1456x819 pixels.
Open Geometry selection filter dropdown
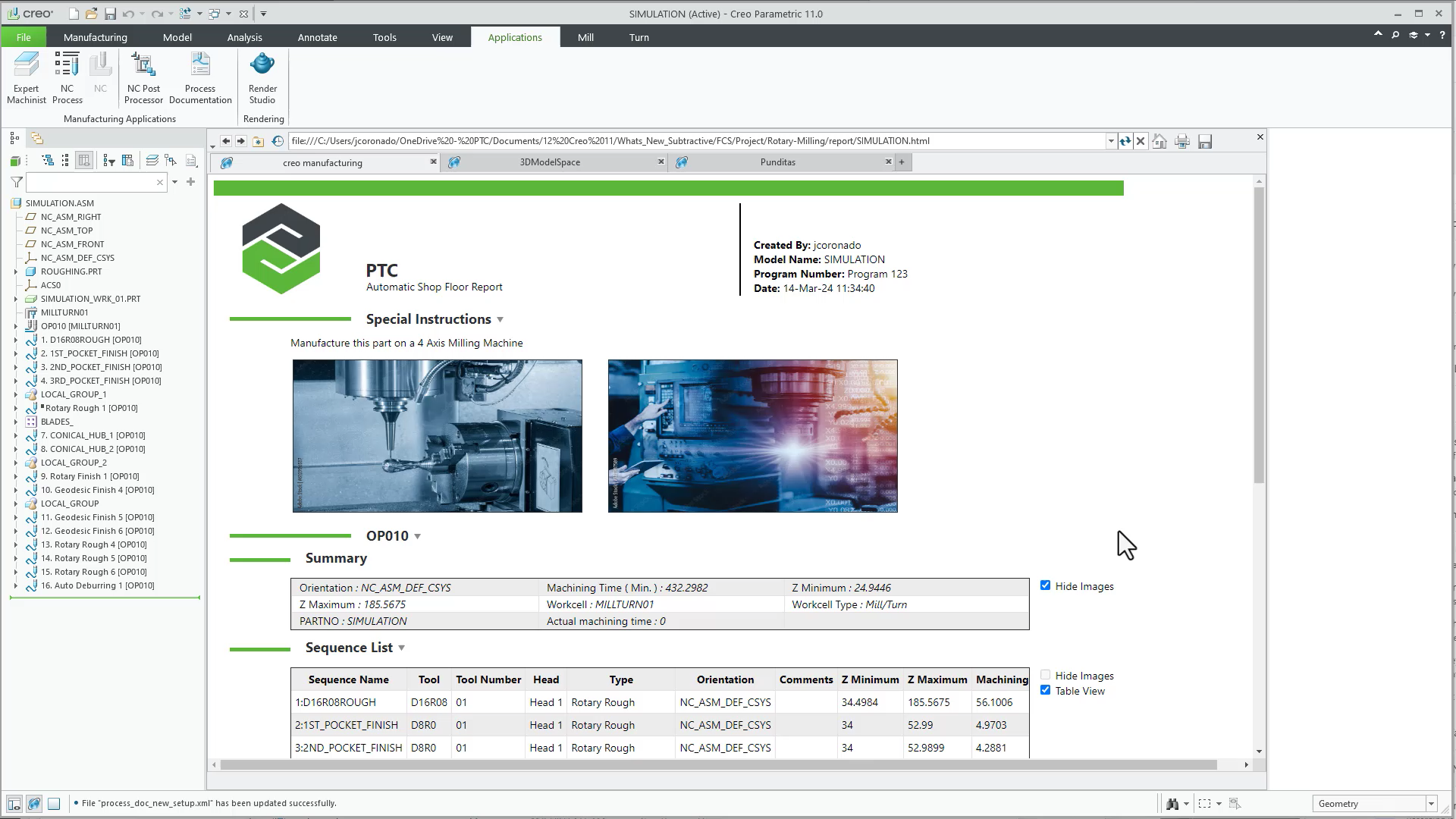(1431, 804)
